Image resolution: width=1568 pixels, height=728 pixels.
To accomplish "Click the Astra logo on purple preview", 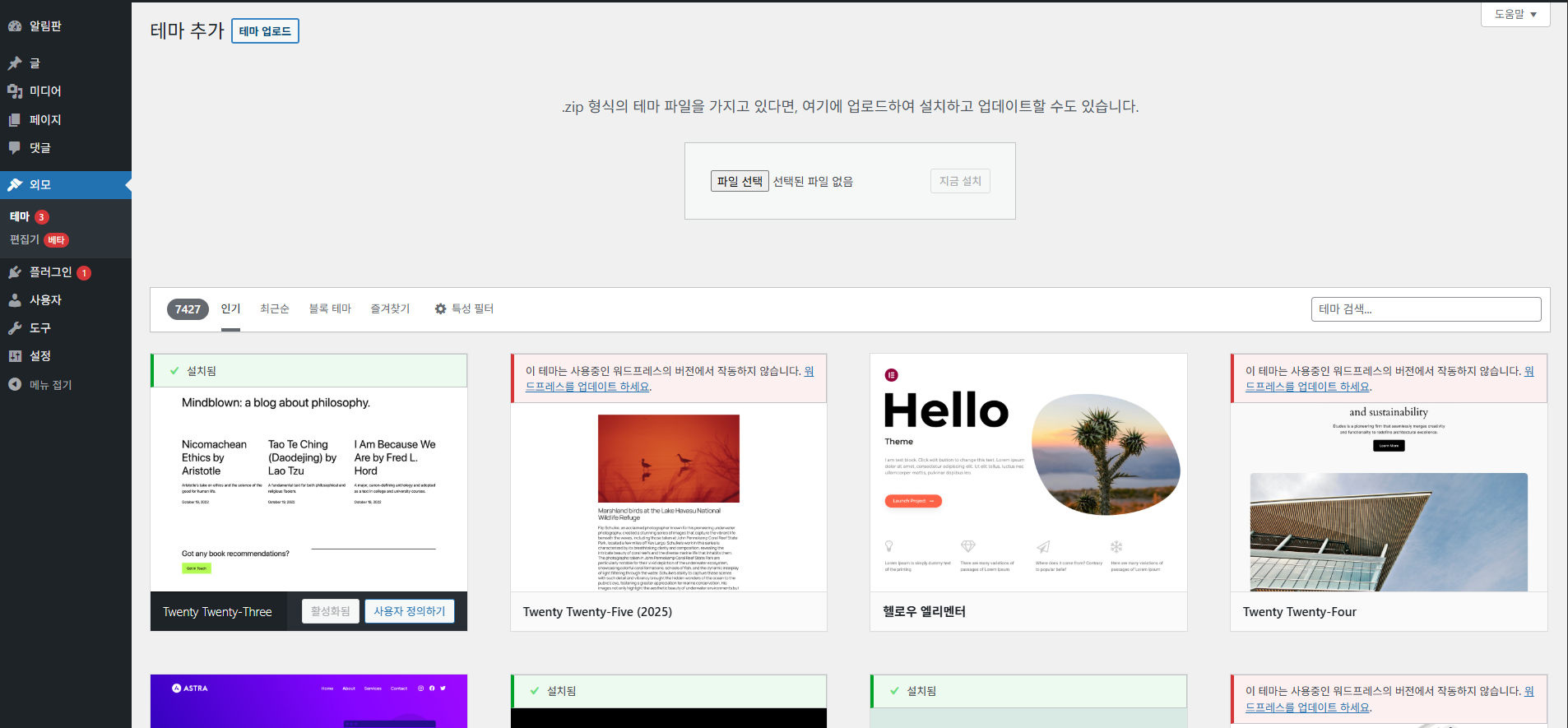I will pyautogui.click(x=190, y=689).
